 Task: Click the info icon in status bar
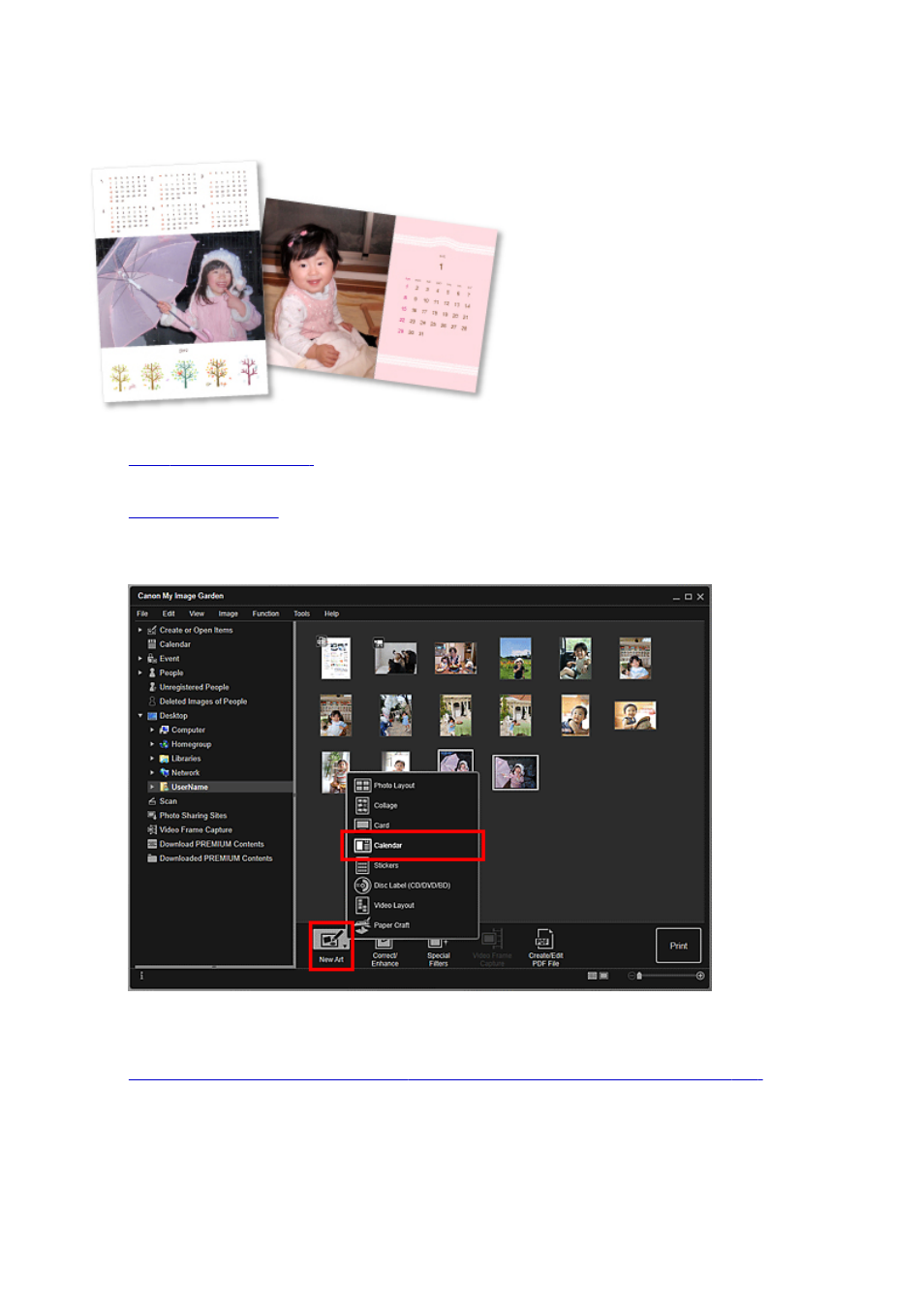click(x=141, y=976)
